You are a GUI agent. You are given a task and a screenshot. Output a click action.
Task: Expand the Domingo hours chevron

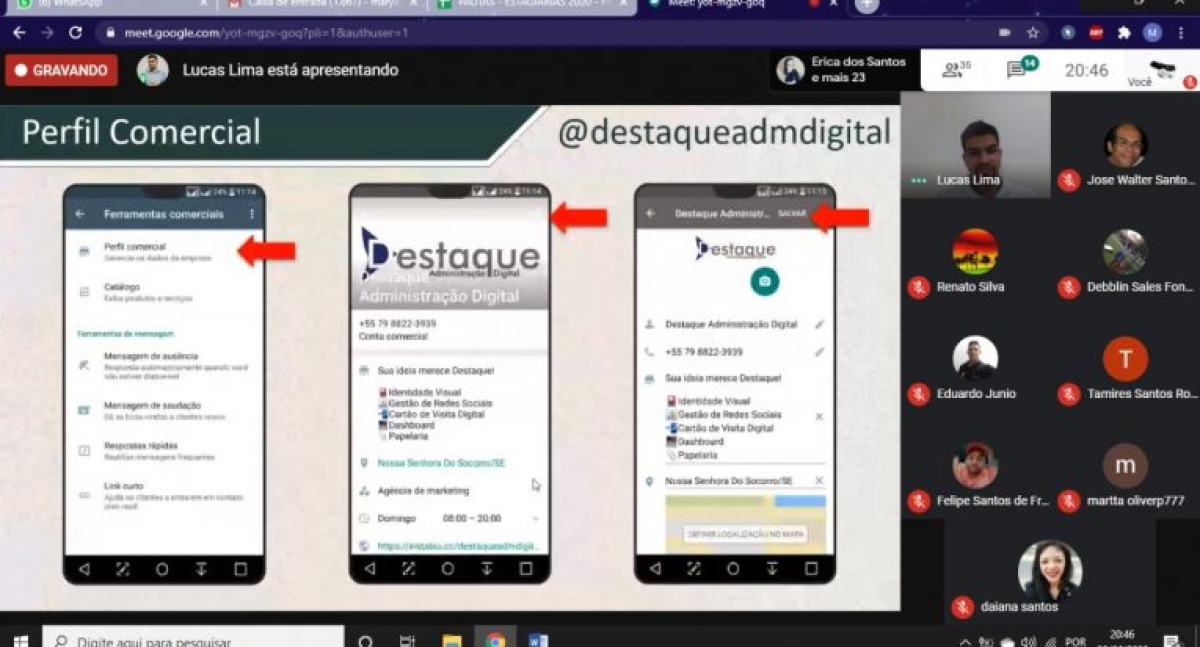[x=536, y=519]
